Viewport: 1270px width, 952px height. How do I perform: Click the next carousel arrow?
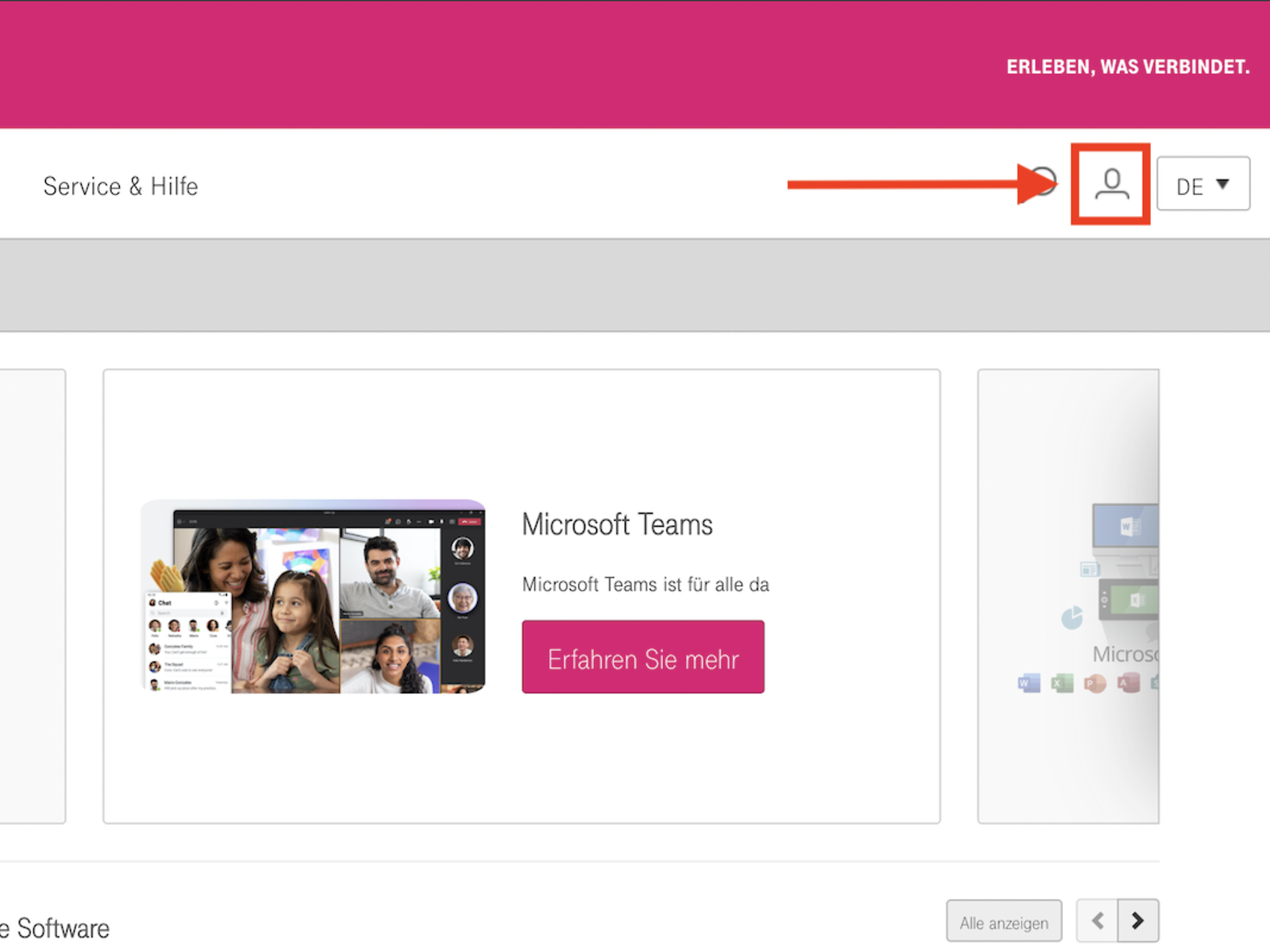click(x=1136, y=920)
